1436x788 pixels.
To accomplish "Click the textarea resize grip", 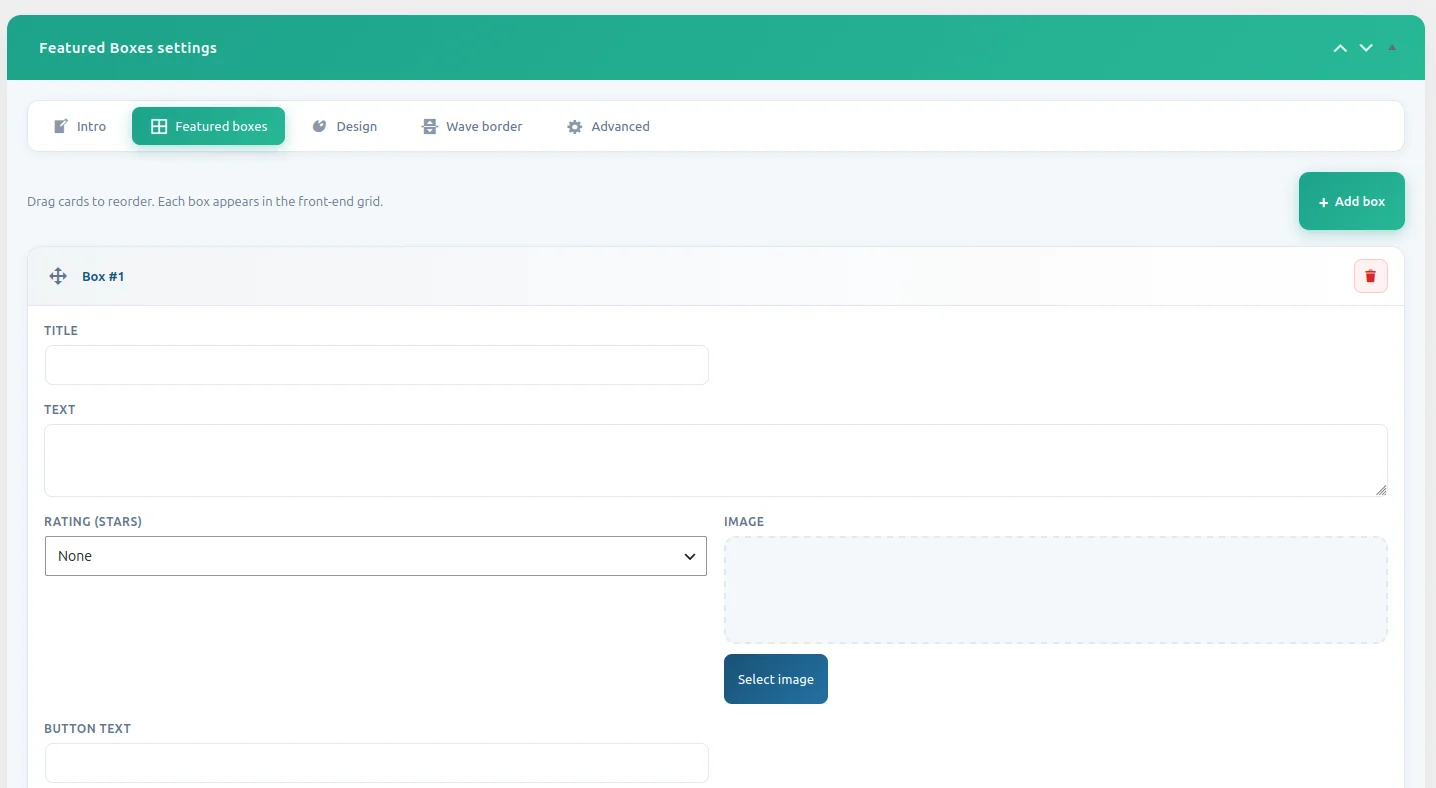I will pyautogui.click(x=1381, y=490).
